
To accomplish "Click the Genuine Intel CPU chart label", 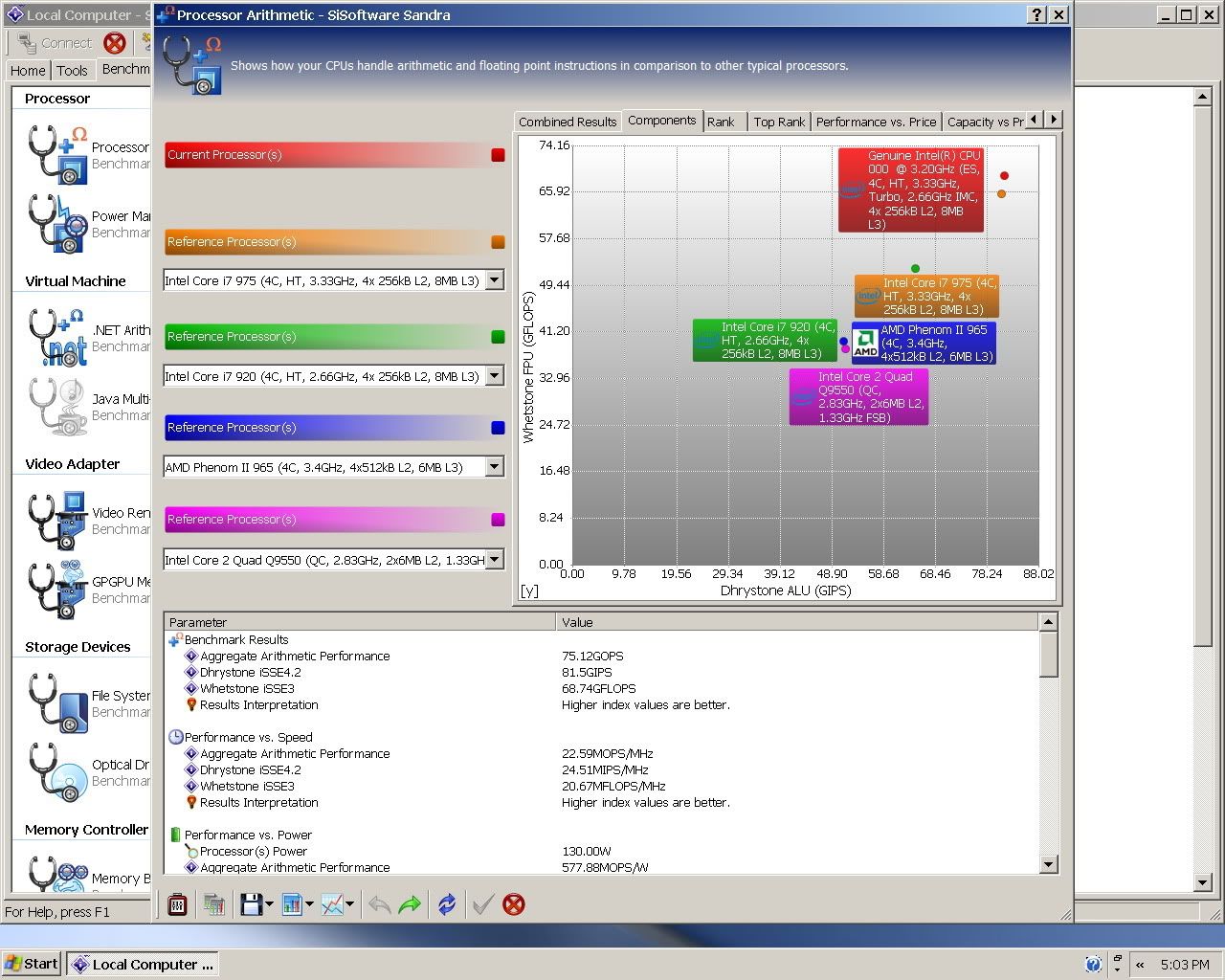I will [x=911, y=189].
